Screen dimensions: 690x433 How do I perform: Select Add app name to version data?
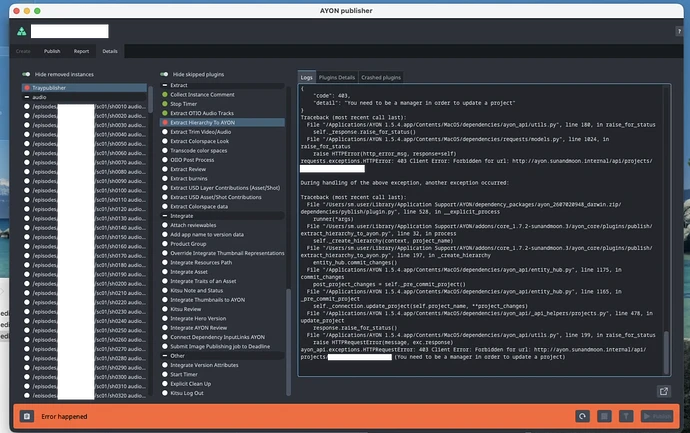click(x=222, y=235)
